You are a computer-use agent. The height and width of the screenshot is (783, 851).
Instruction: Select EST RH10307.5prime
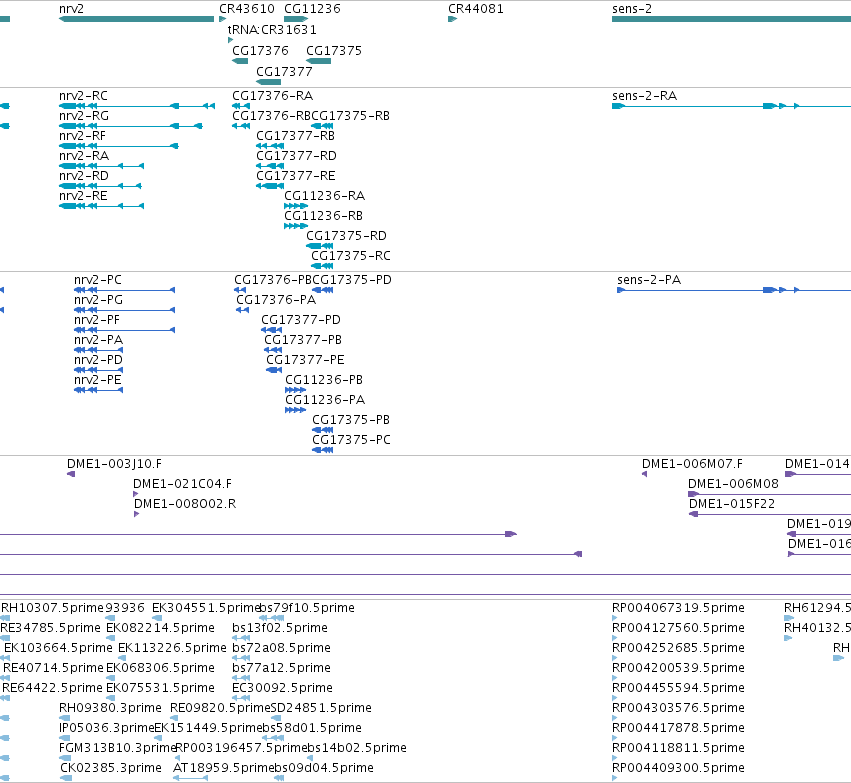(52, 608)
